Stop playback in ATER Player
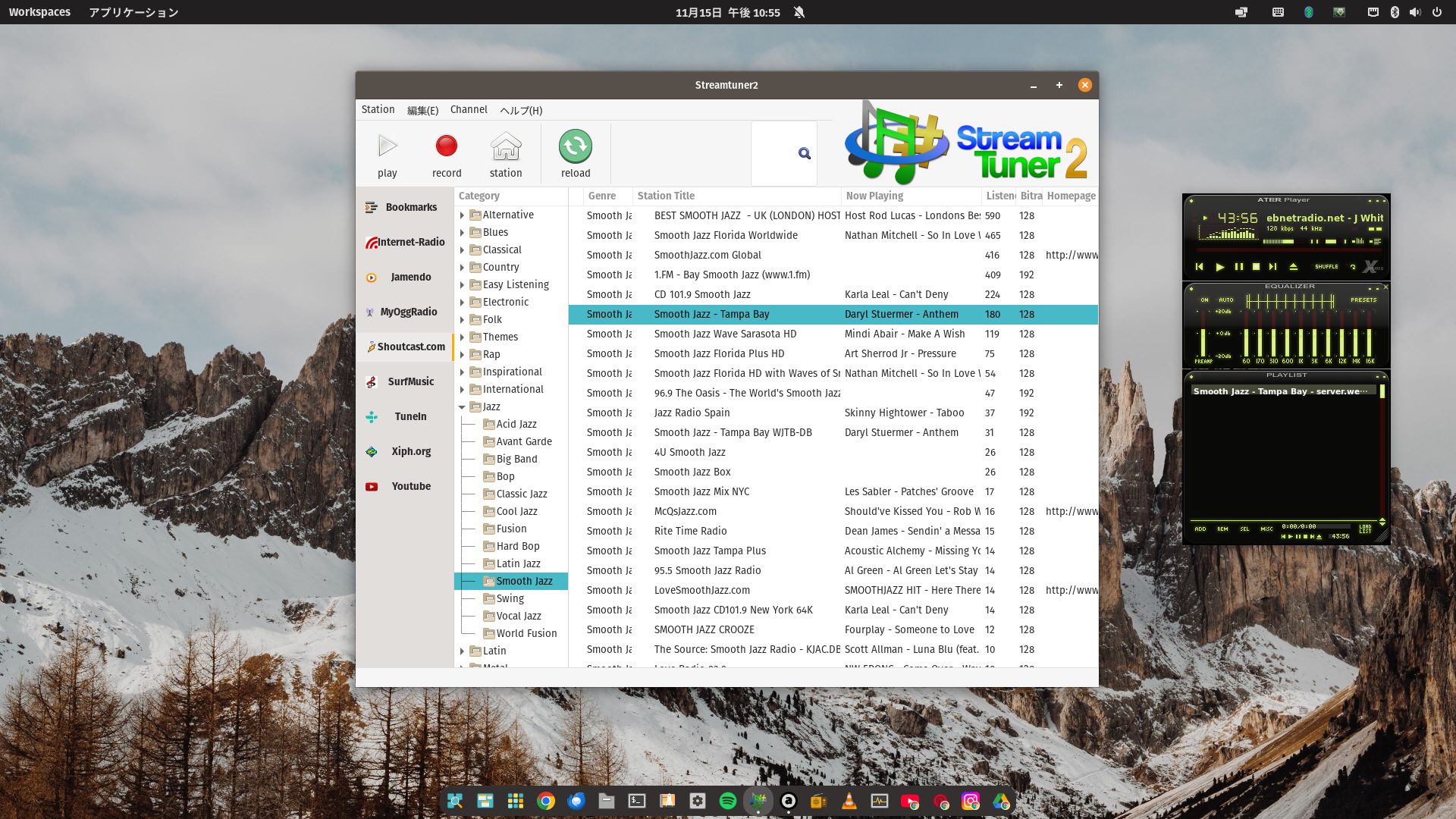 tap(1256, 267)
